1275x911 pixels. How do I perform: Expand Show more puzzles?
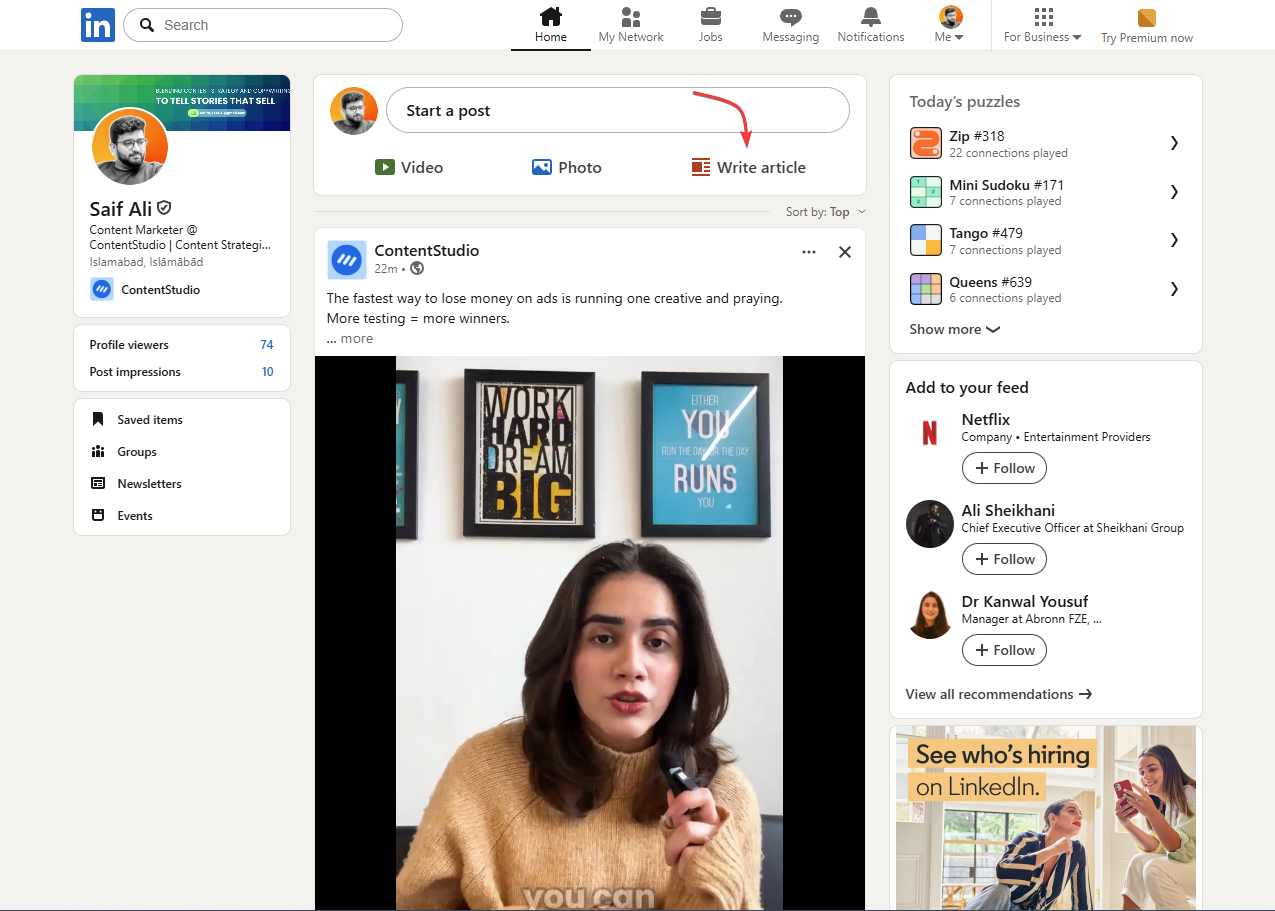(954, 329)
